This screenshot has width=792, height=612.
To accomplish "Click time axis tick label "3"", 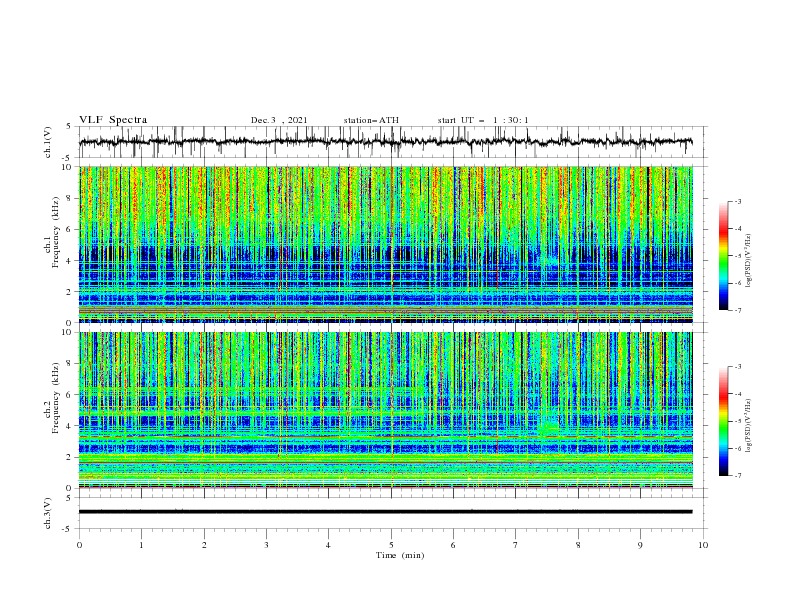I will coord(266,545).
